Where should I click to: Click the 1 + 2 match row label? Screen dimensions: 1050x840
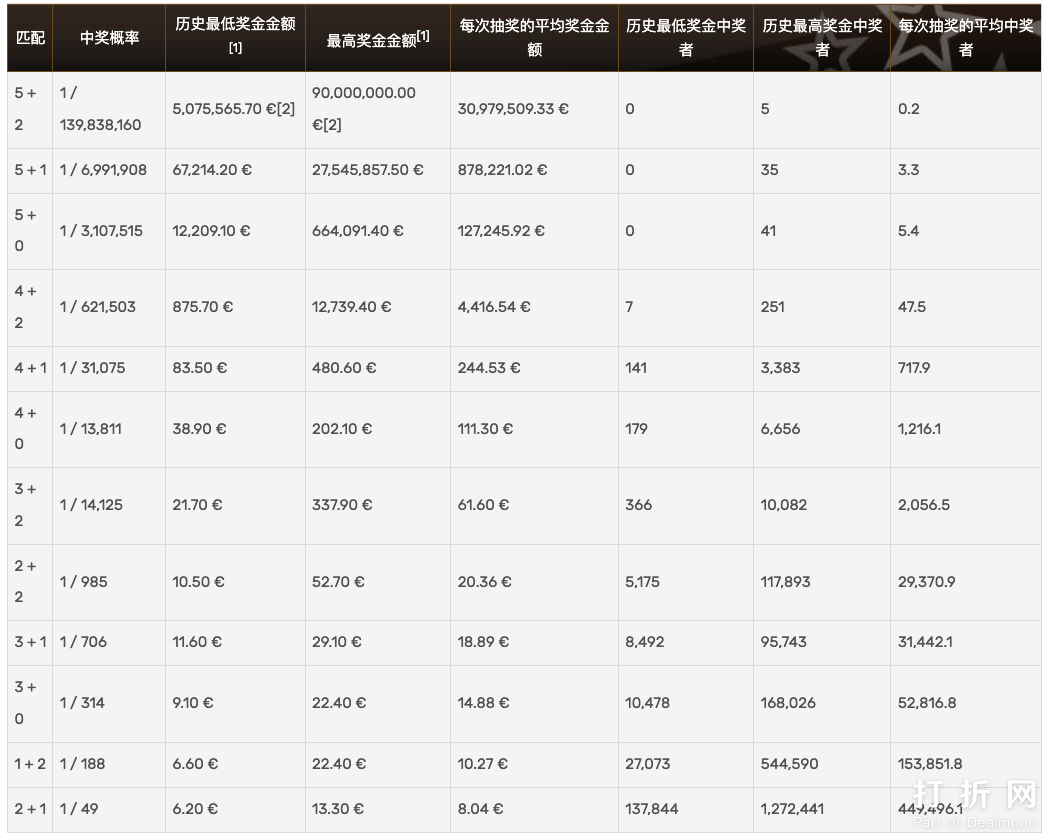[30, 764]
